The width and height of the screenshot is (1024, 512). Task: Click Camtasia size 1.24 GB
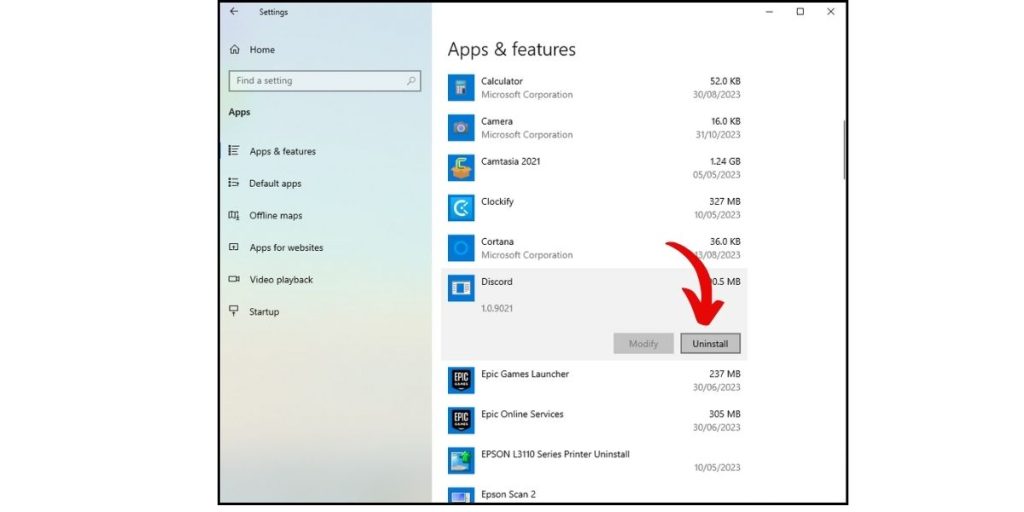pos(725,161)
